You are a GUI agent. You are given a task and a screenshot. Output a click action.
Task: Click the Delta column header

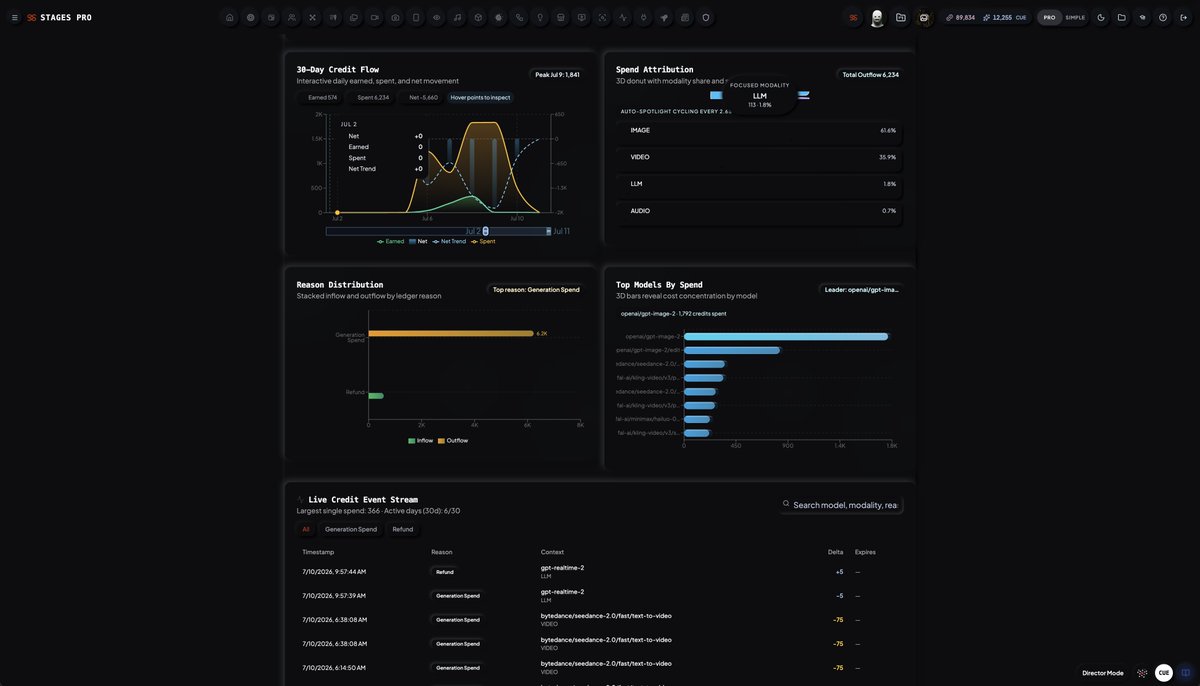(x=835, y=552)
